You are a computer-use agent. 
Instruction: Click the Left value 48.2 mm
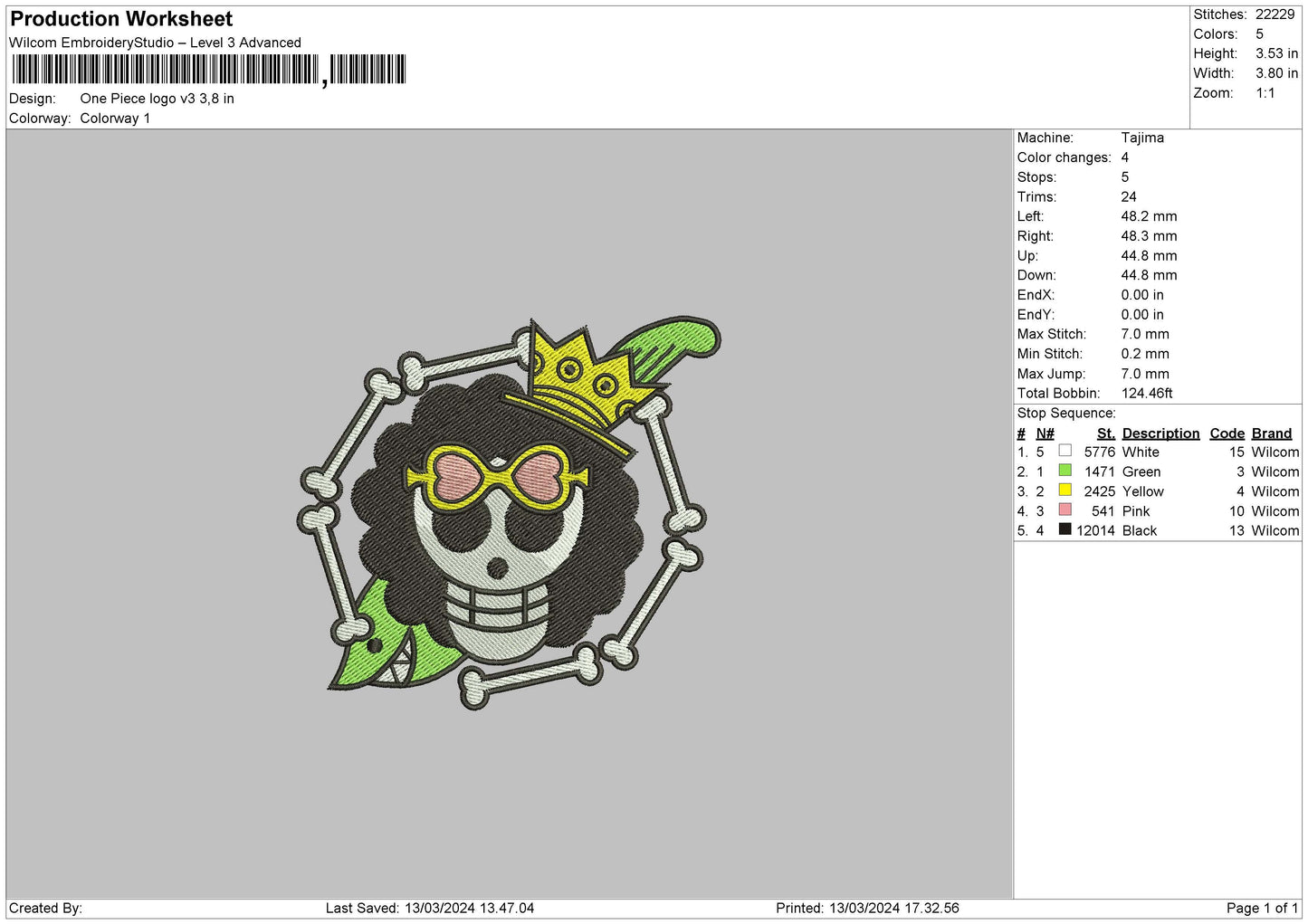[x=1149, y=216]
